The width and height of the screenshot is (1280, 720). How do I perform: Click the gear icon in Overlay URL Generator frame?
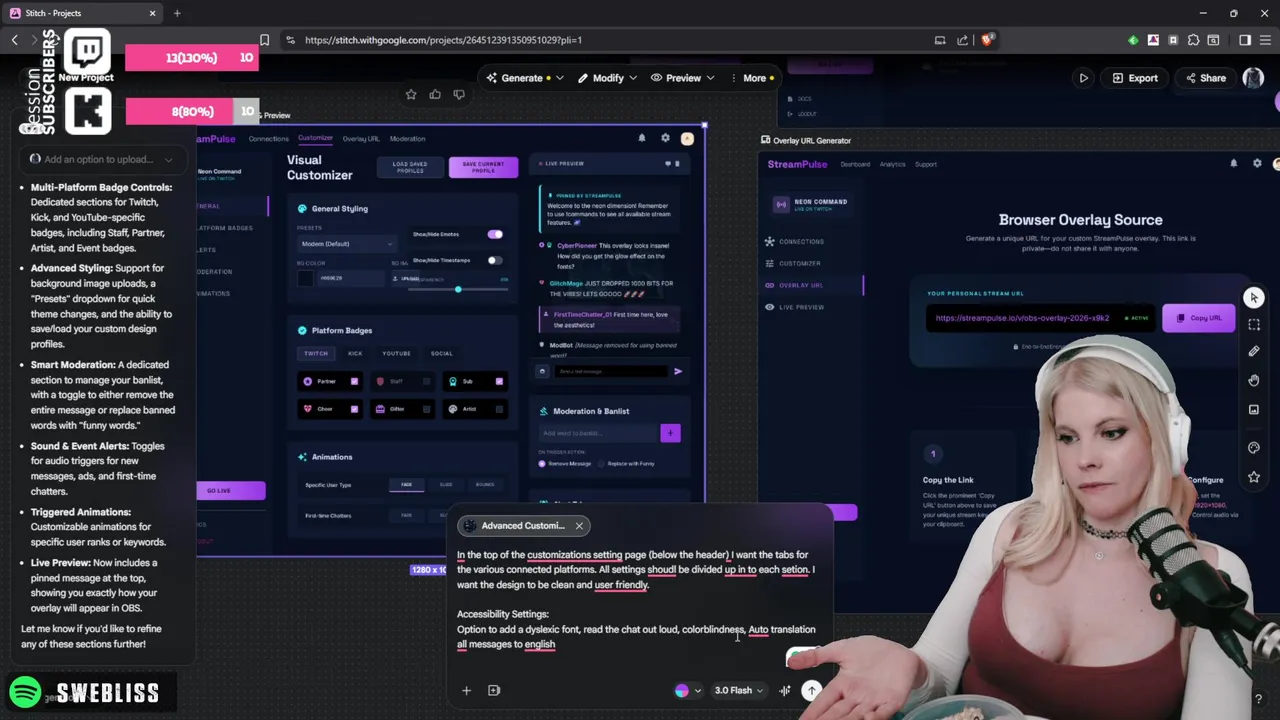tap(1257, 163)
